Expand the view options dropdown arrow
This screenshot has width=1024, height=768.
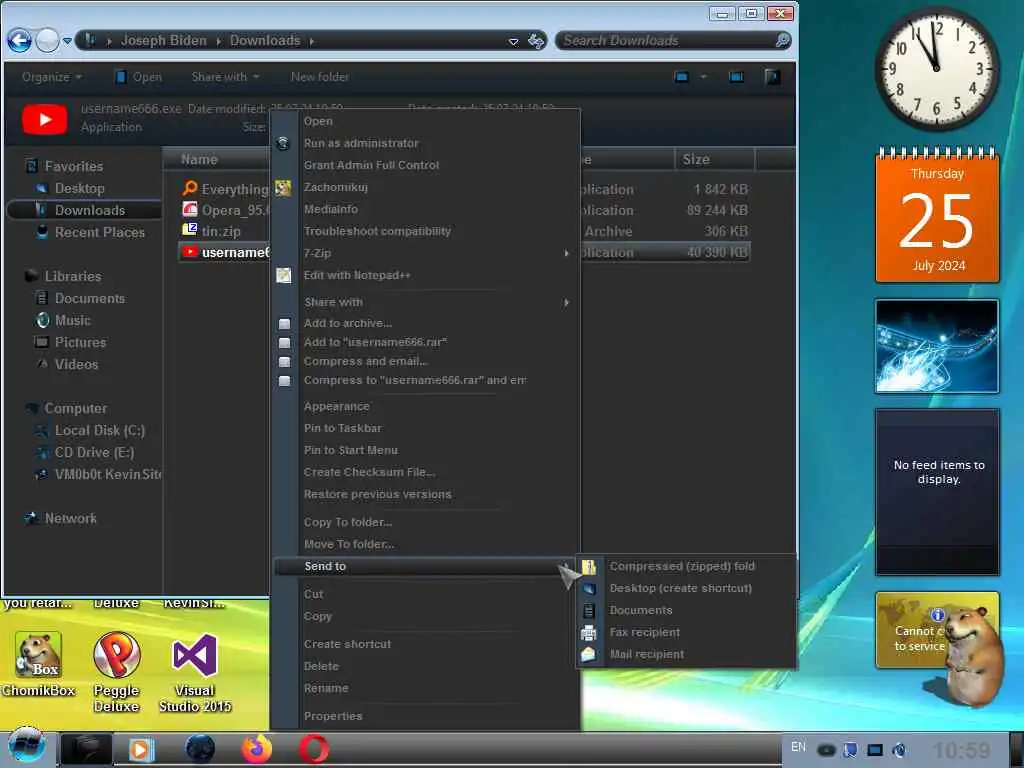click(x=704, y=77)
